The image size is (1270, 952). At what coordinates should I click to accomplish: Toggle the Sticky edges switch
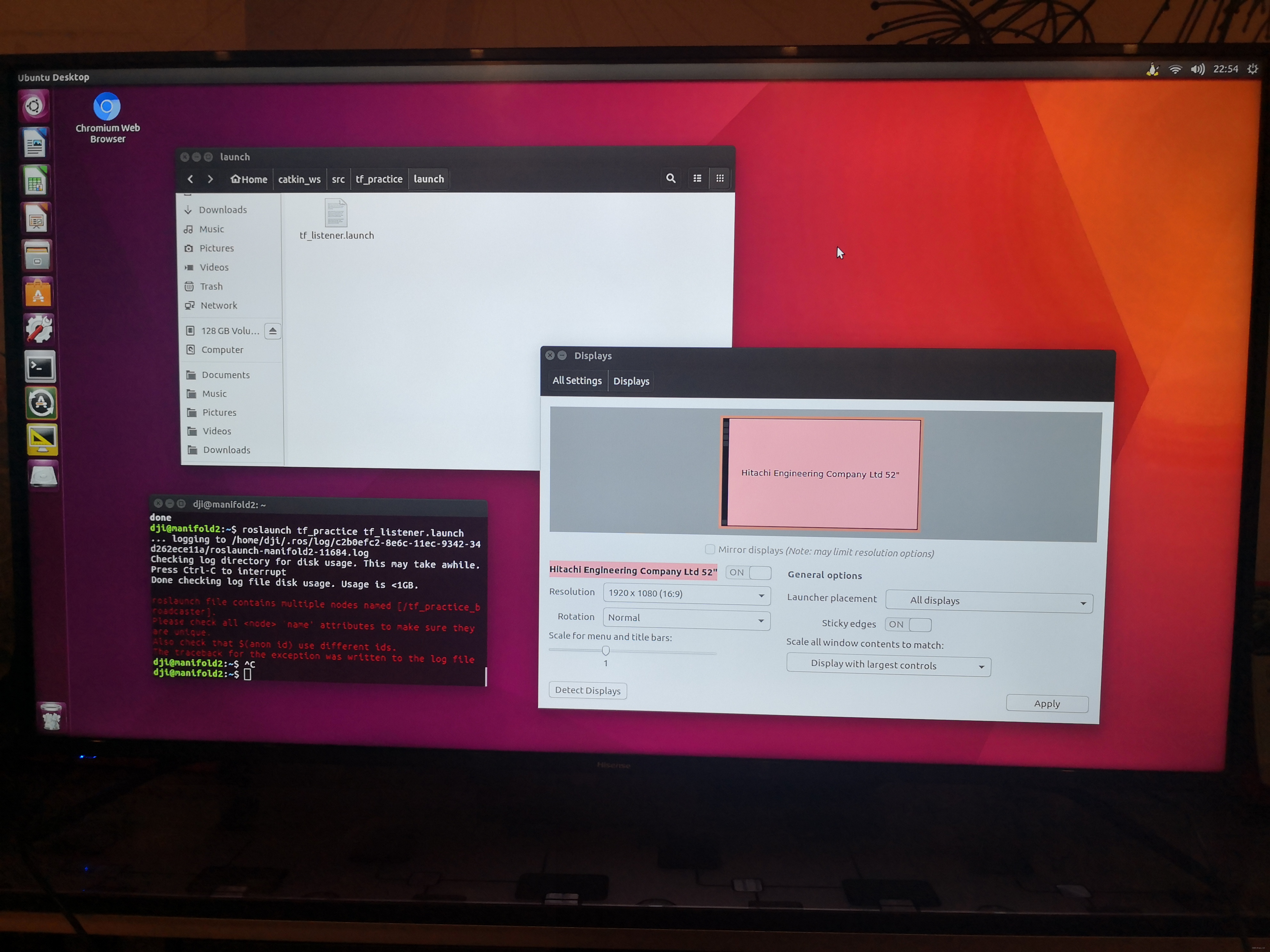click(x=908, y=624)
